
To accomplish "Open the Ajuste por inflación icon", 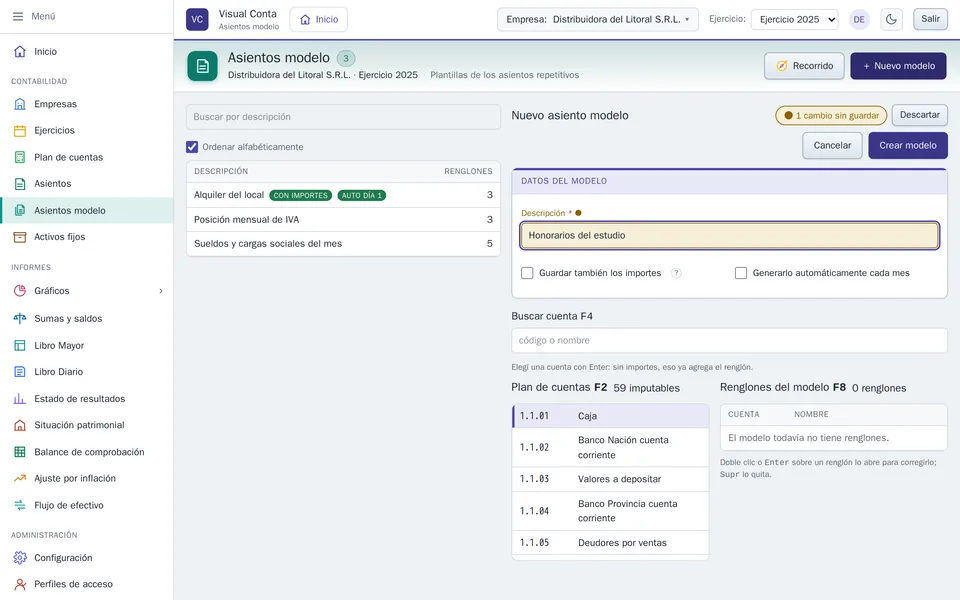I will (x=20, y=478).
